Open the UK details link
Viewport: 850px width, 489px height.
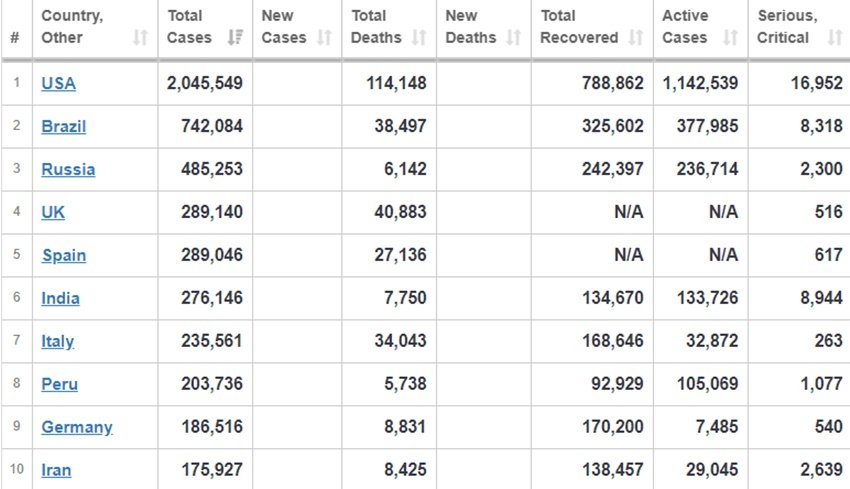point(53,212)
